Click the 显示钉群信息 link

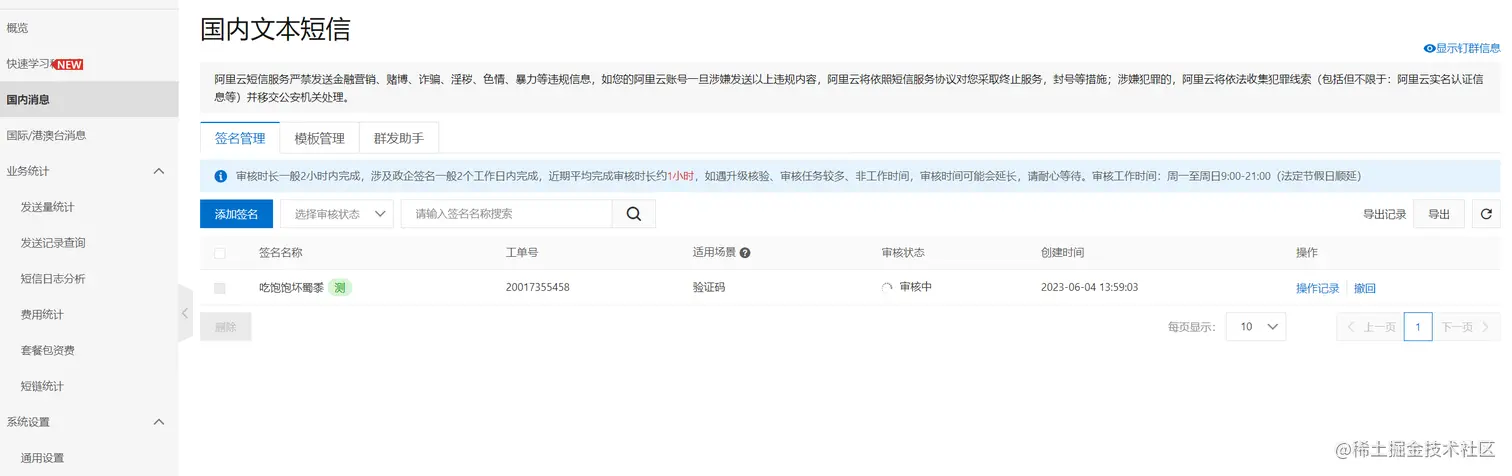coord(1468,48)
